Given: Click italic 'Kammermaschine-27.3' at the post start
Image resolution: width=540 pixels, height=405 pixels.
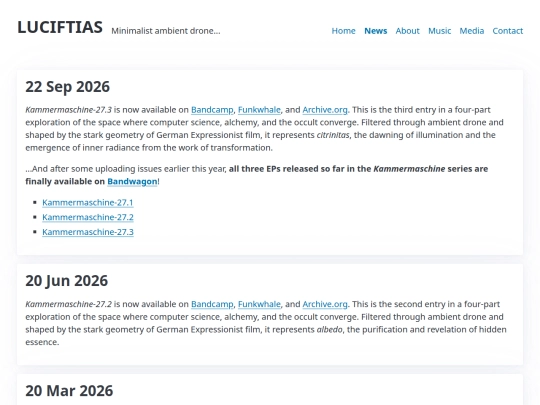Looking at the screenshot, I should 69,110.
